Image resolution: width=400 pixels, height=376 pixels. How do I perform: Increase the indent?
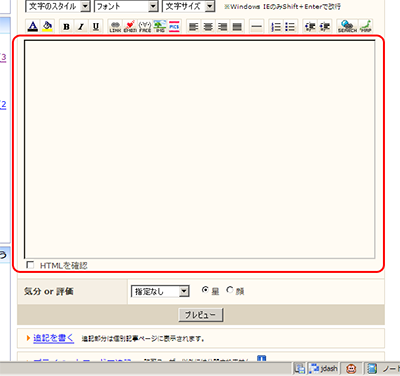(325, 26)
